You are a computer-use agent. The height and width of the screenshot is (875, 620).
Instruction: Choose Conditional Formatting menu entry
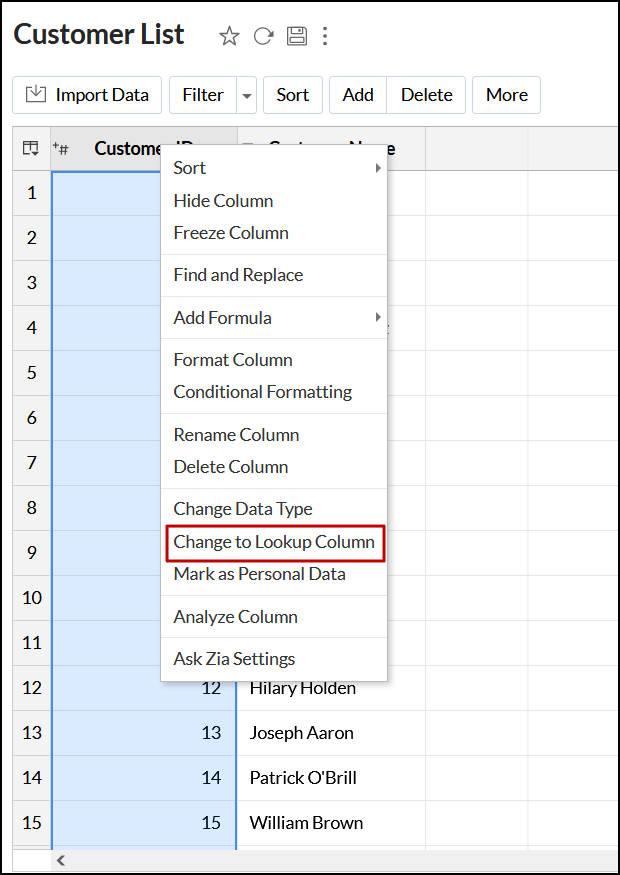point(263,392)
